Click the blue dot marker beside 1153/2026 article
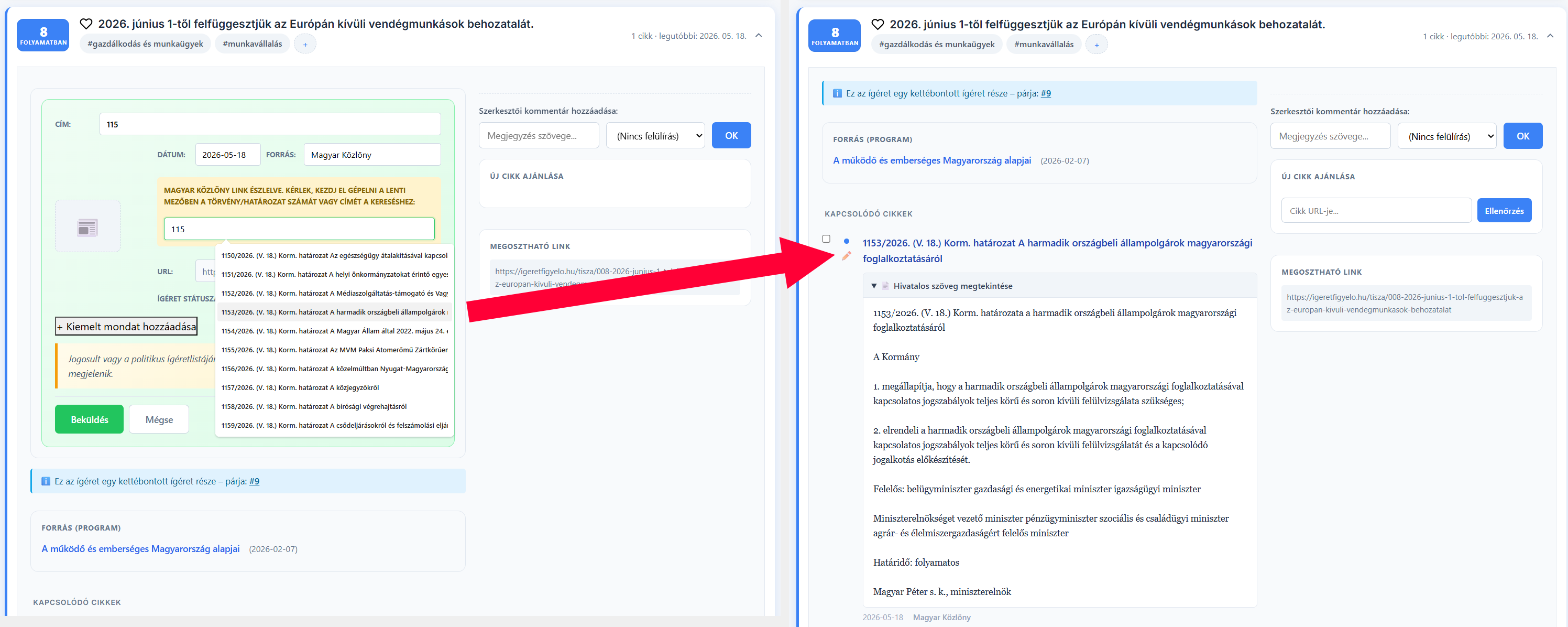The height and width of the screenshot is (627, 1568). (846, 241)
